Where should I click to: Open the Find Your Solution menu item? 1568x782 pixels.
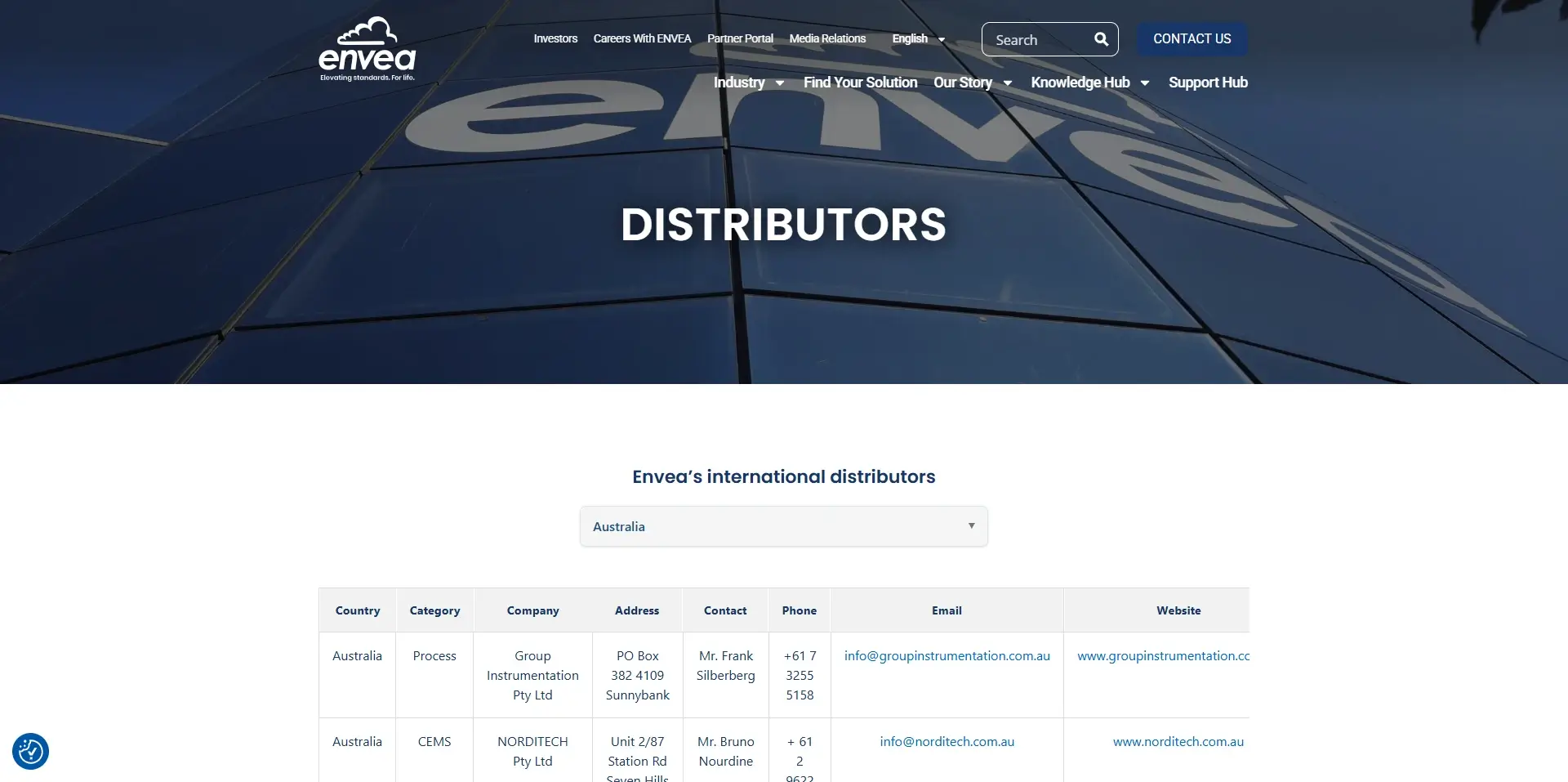pos(860,83)
